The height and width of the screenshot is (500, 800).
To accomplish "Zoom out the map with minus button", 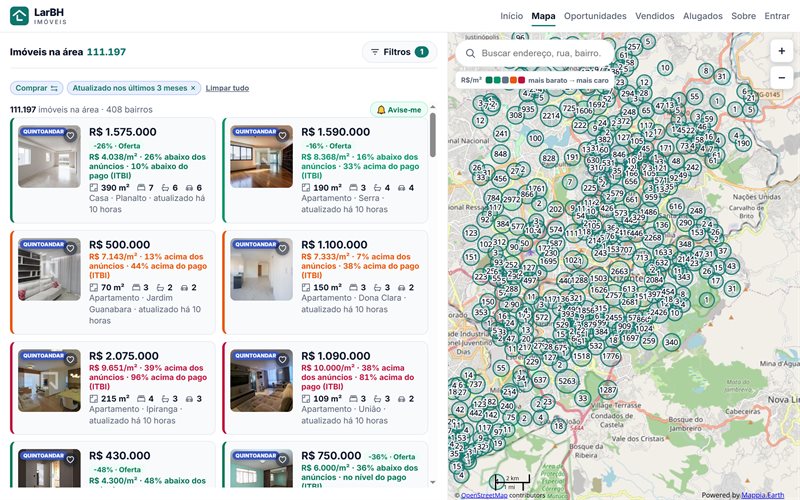I will tap(782, 78).
